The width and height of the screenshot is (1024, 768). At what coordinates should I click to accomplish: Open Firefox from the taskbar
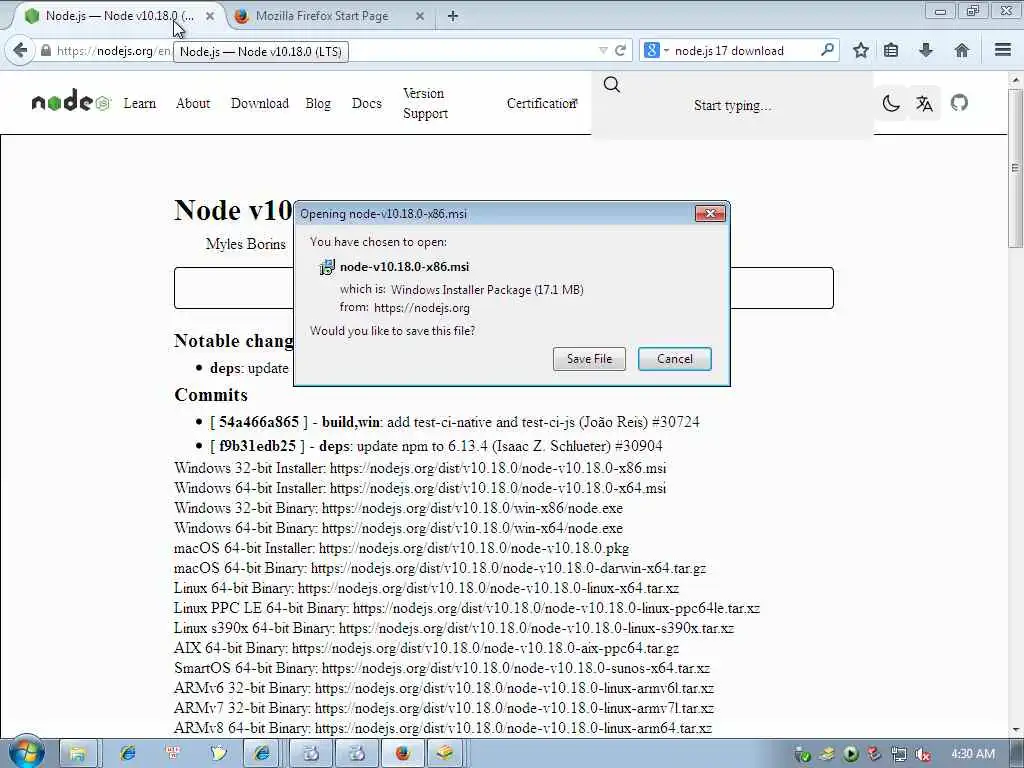402,754
